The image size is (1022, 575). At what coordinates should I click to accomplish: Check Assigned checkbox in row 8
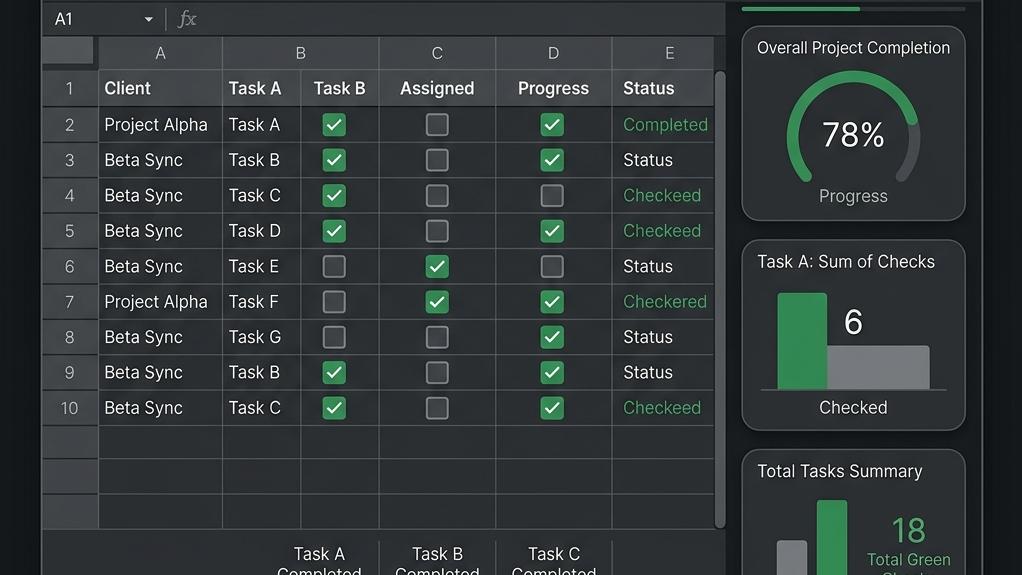pyautogui.click(x=437, y=337)
